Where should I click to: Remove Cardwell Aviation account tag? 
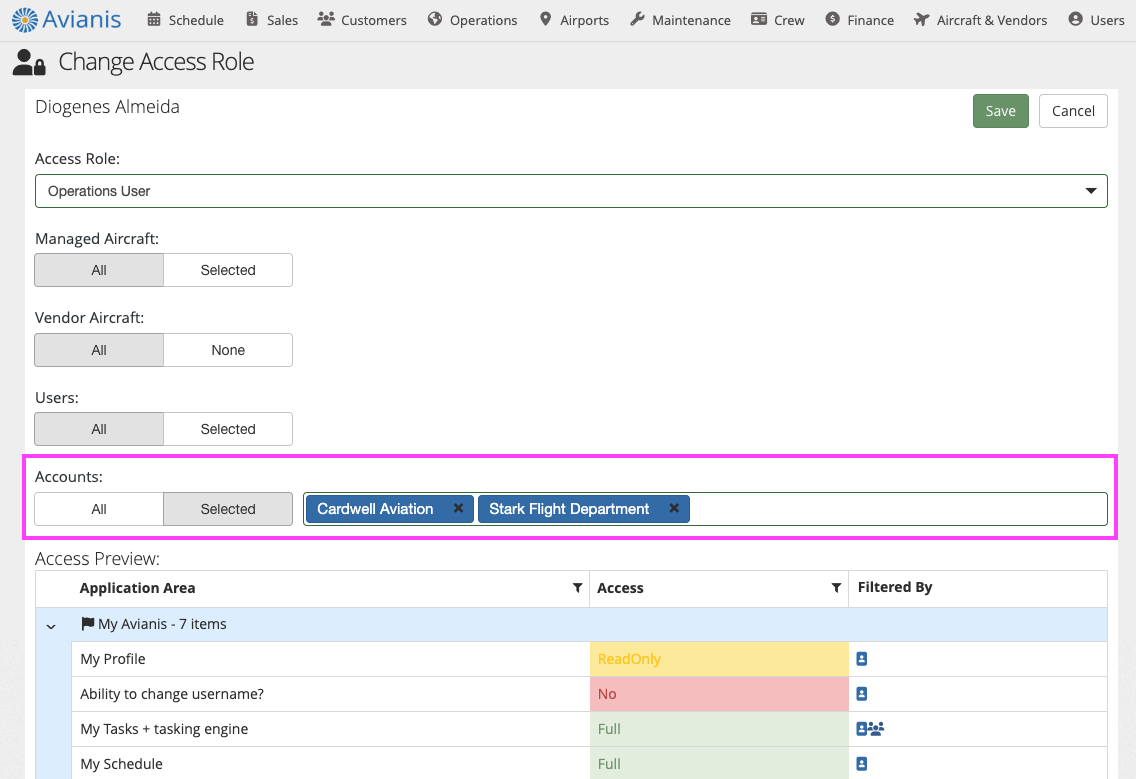(x=458, y=508)
